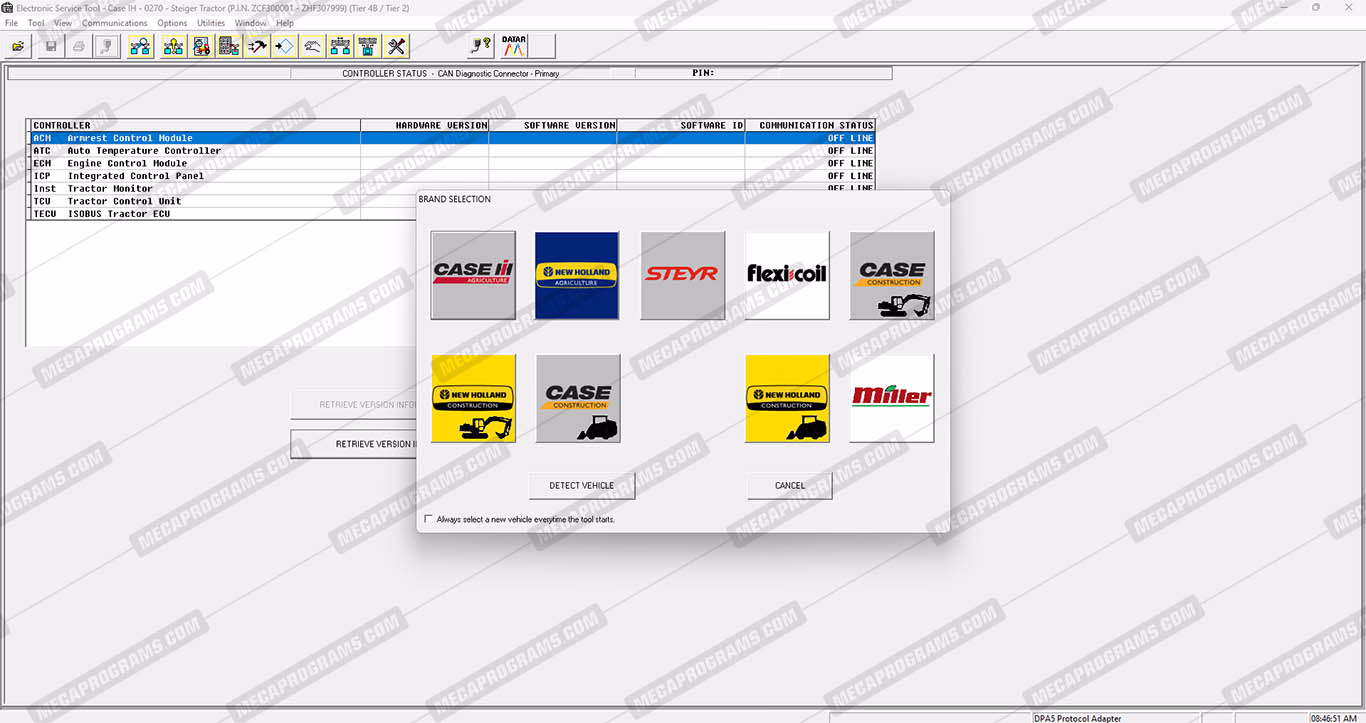1366x723 pixels.
Task: Select the Inst Tractor Monitor row
Action: pyautogui.click(x=452, y=188)
